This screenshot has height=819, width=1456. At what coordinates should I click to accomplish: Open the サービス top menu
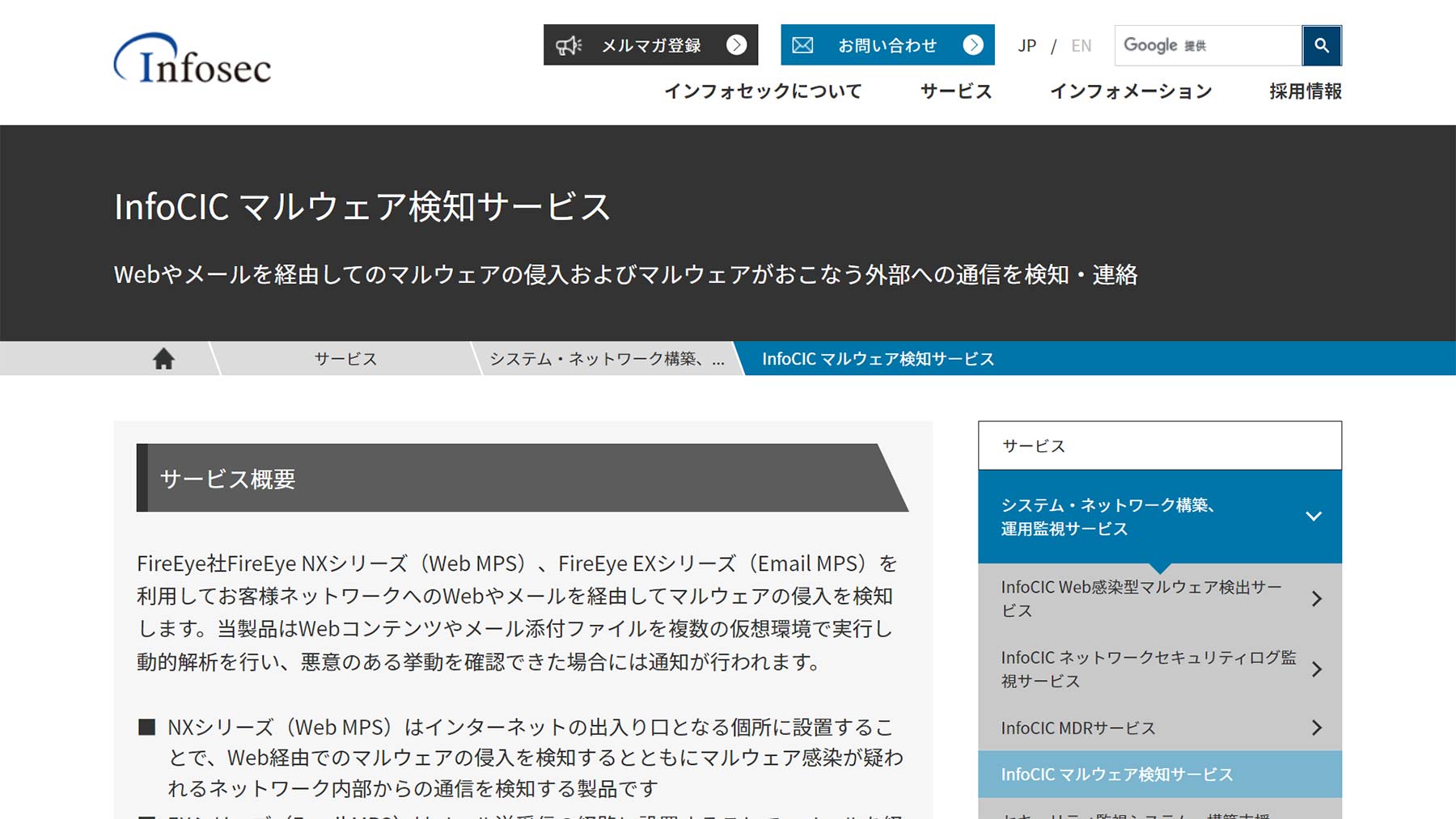tap(956, 91)
